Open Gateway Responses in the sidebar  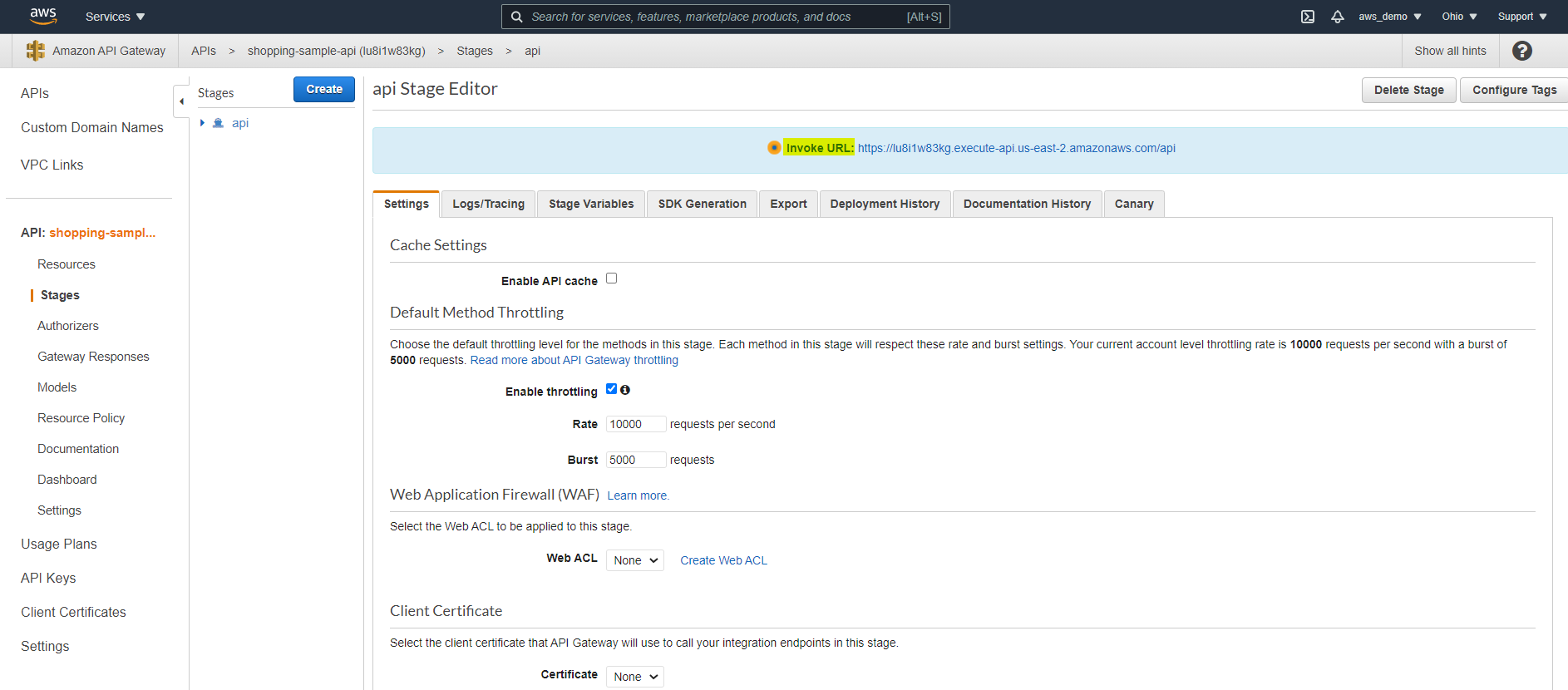93,357
